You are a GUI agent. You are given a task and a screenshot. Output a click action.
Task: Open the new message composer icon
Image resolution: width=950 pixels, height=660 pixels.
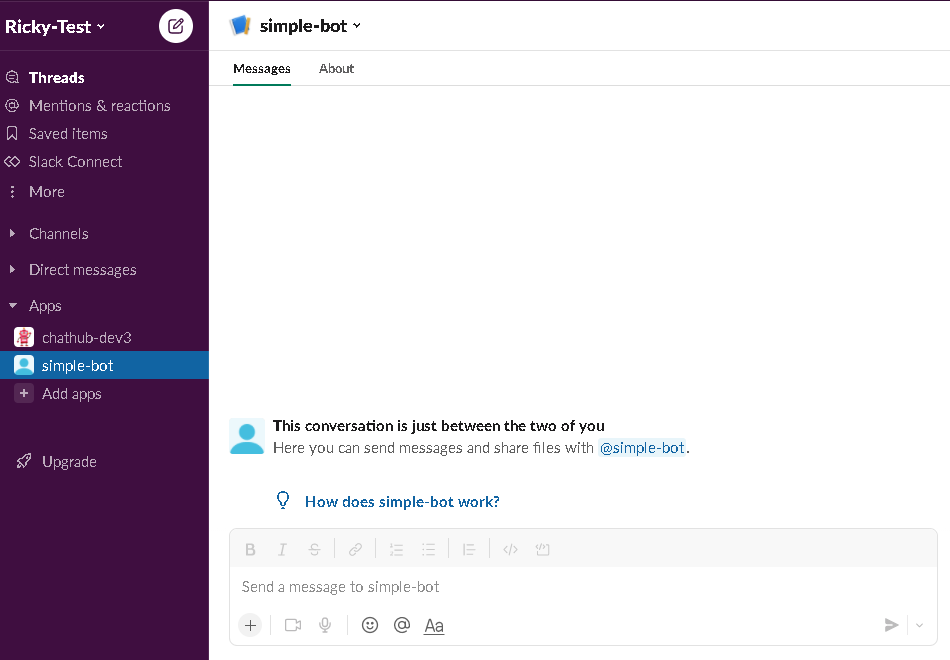tap(175, 26)
